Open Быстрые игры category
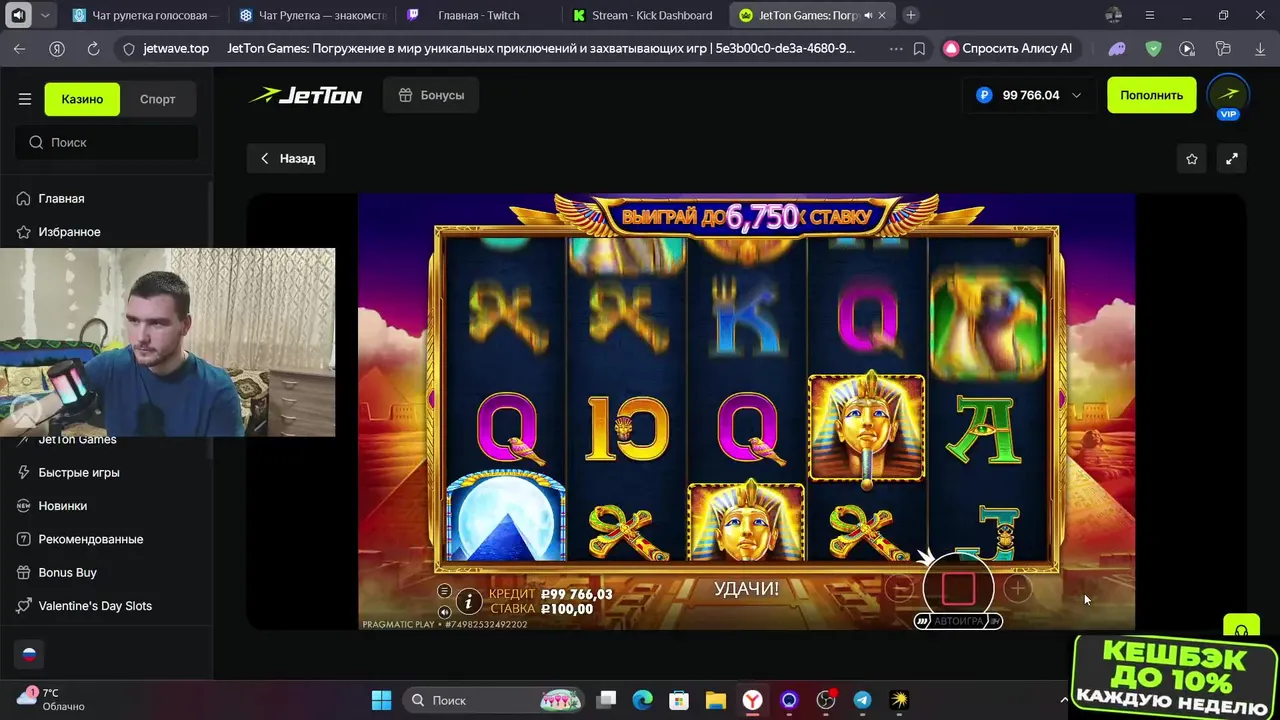Screen dimensions: 1280x720 pos(79,472)
